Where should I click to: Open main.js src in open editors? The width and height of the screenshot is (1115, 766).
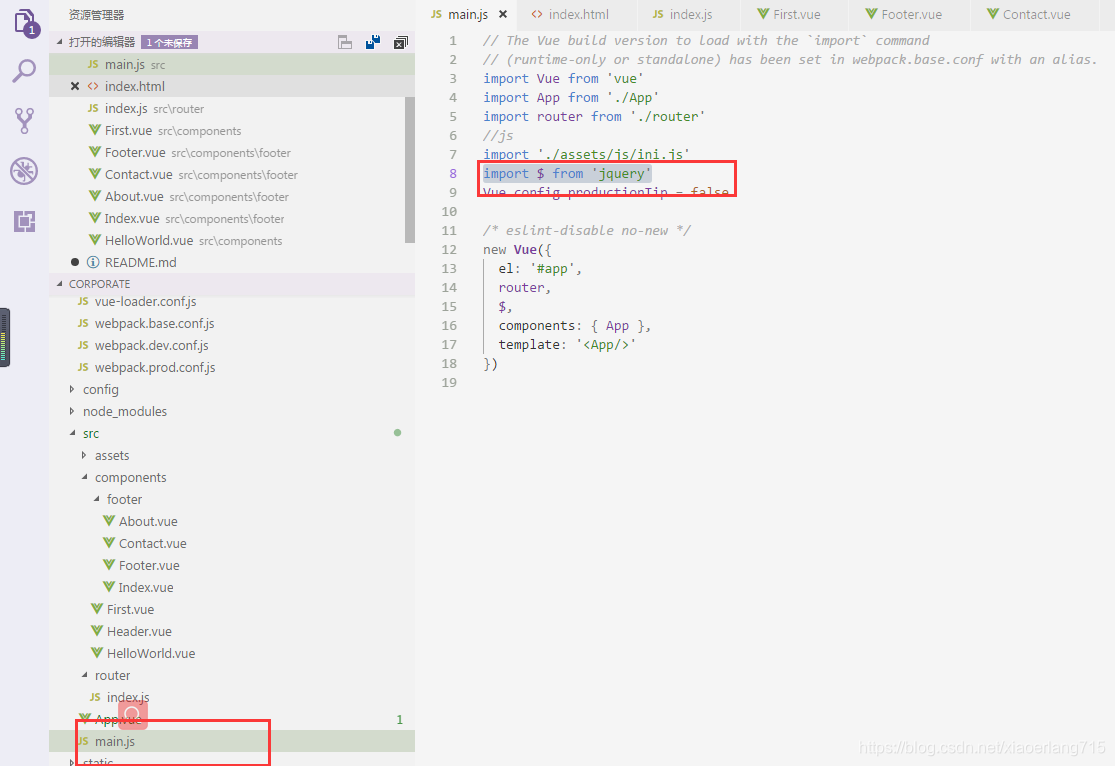[x=232, y=64]
